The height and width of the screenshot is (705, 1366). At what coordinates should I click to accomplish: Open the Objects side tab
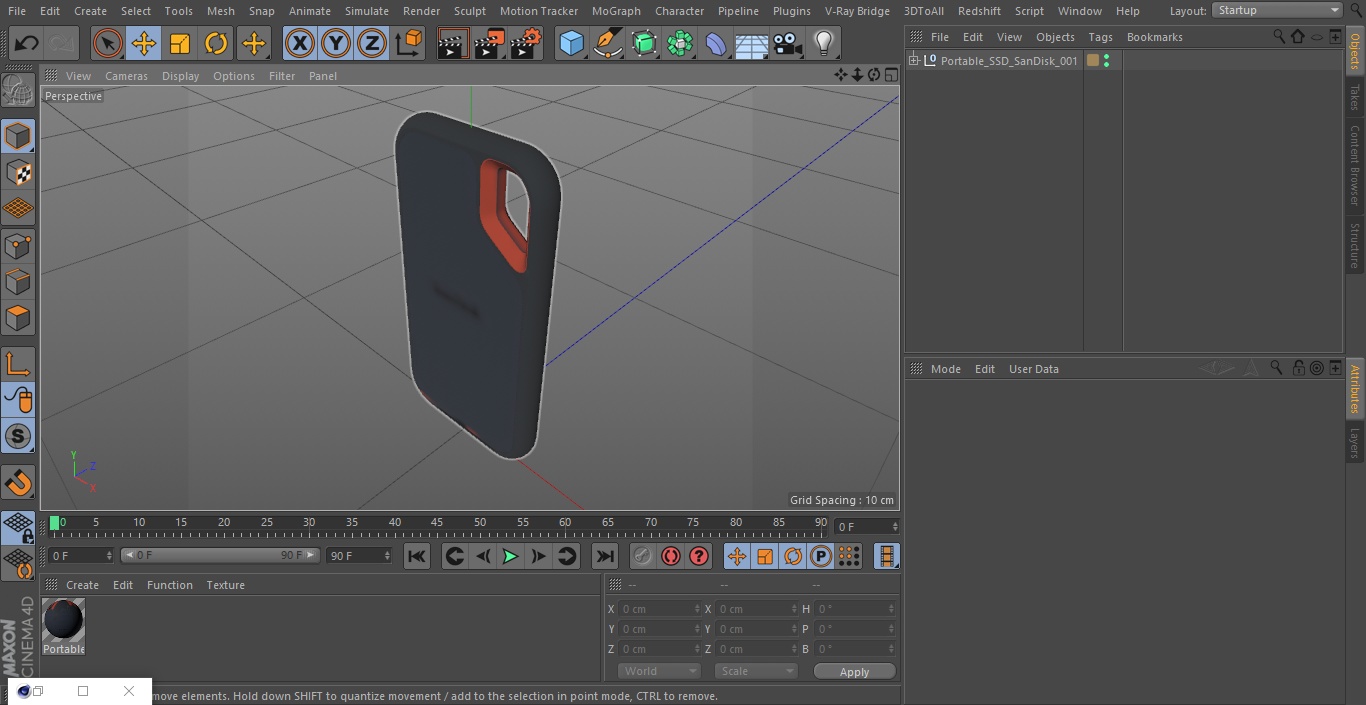coord(1355,50)
